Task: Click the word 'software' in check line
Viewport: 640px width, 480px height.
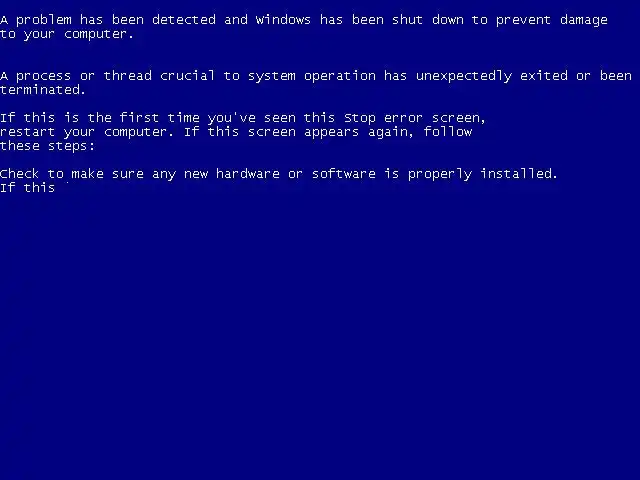Action: tap(344, 173)
